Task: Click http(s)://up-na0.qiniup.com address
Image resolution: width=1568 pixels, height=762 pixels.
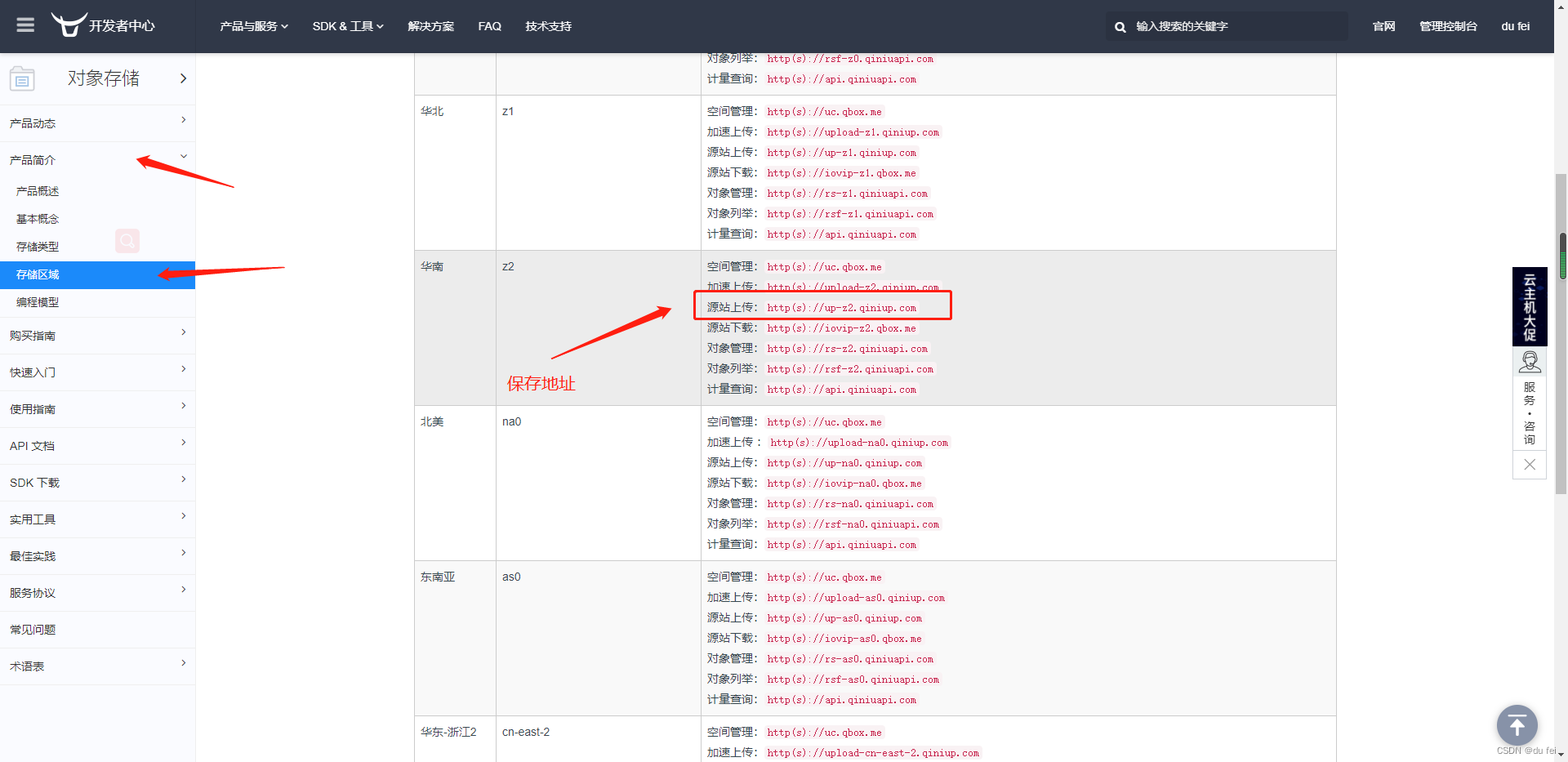Action: point(844,463)
